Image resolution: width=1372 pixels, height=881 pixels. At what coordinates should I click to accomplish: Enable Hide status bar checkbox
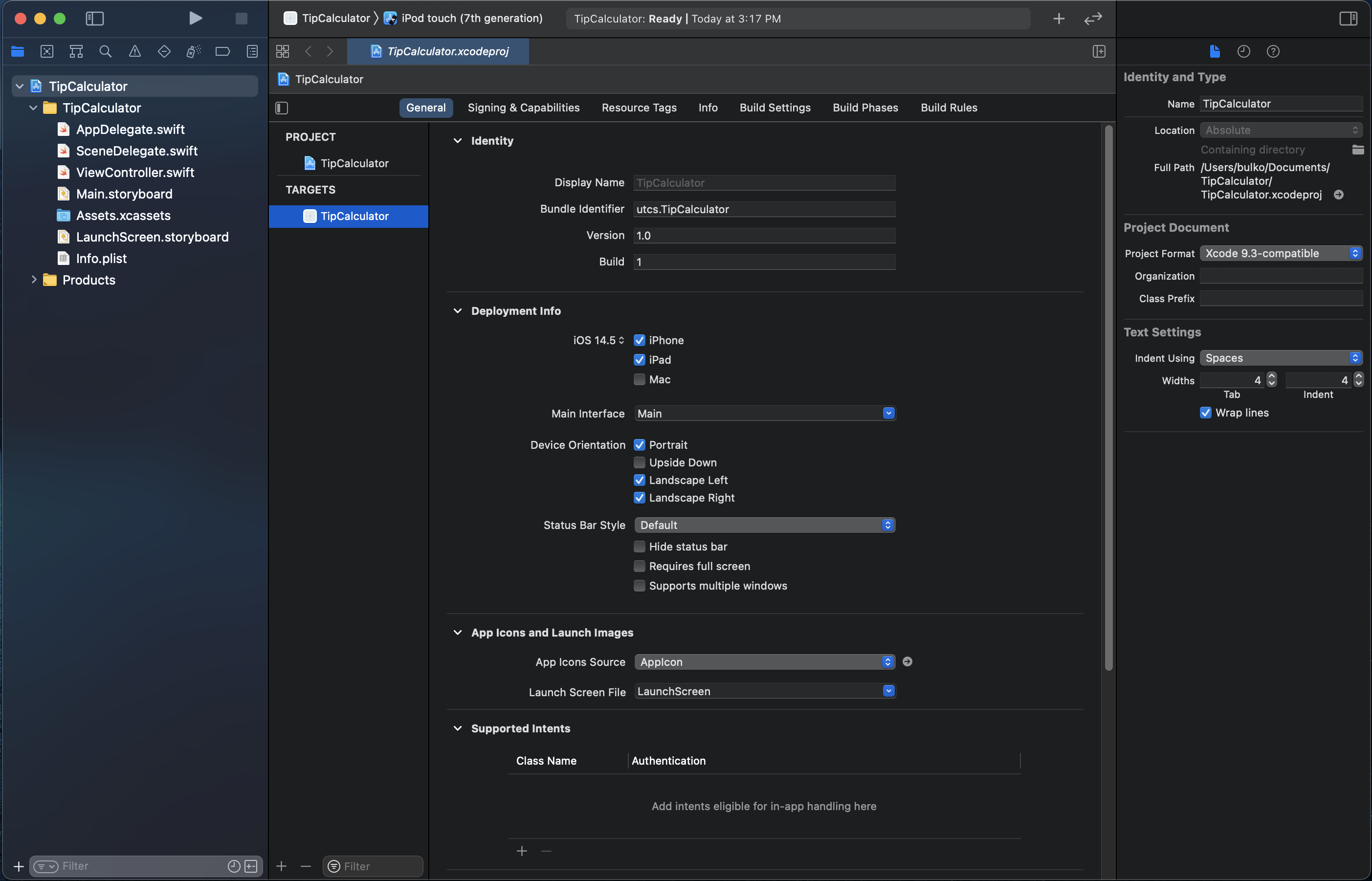click(x=639, y=546)
